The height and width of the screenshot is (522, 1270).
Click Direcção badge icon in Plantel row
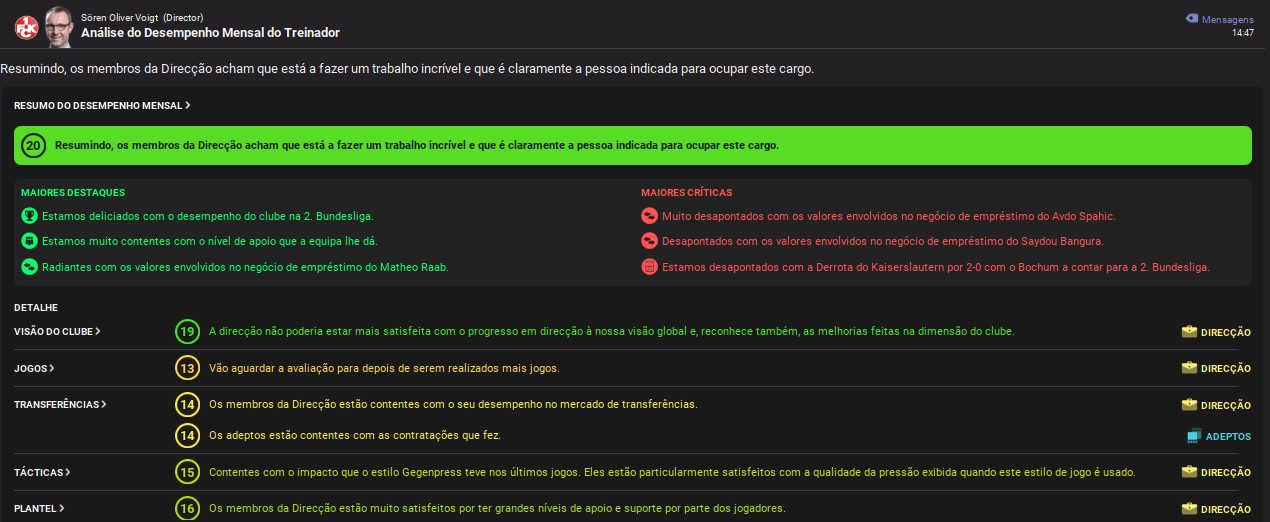point(1189,509)
